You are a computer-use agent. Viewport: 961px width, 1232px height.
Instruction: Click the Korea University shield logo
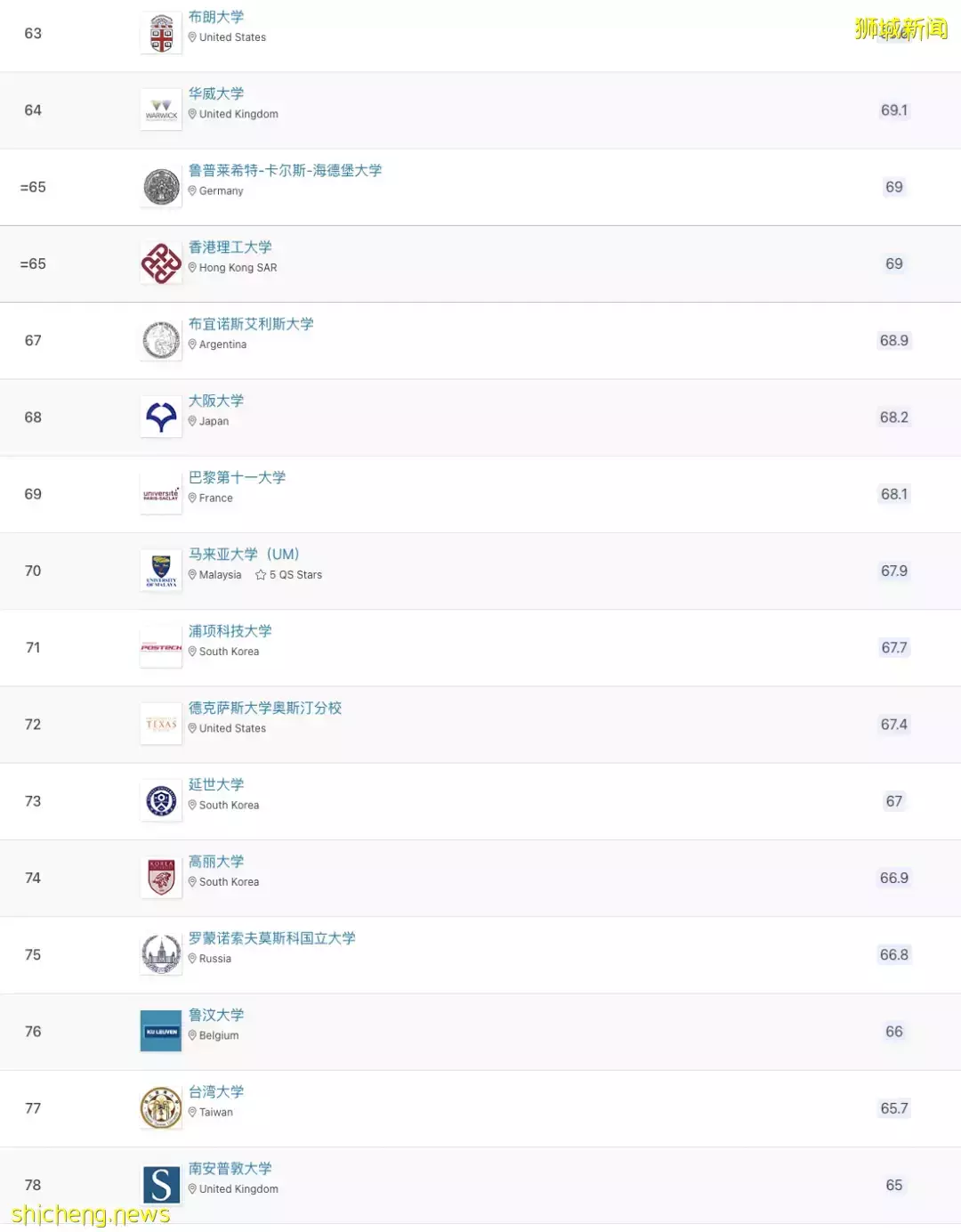click(160, 877)
